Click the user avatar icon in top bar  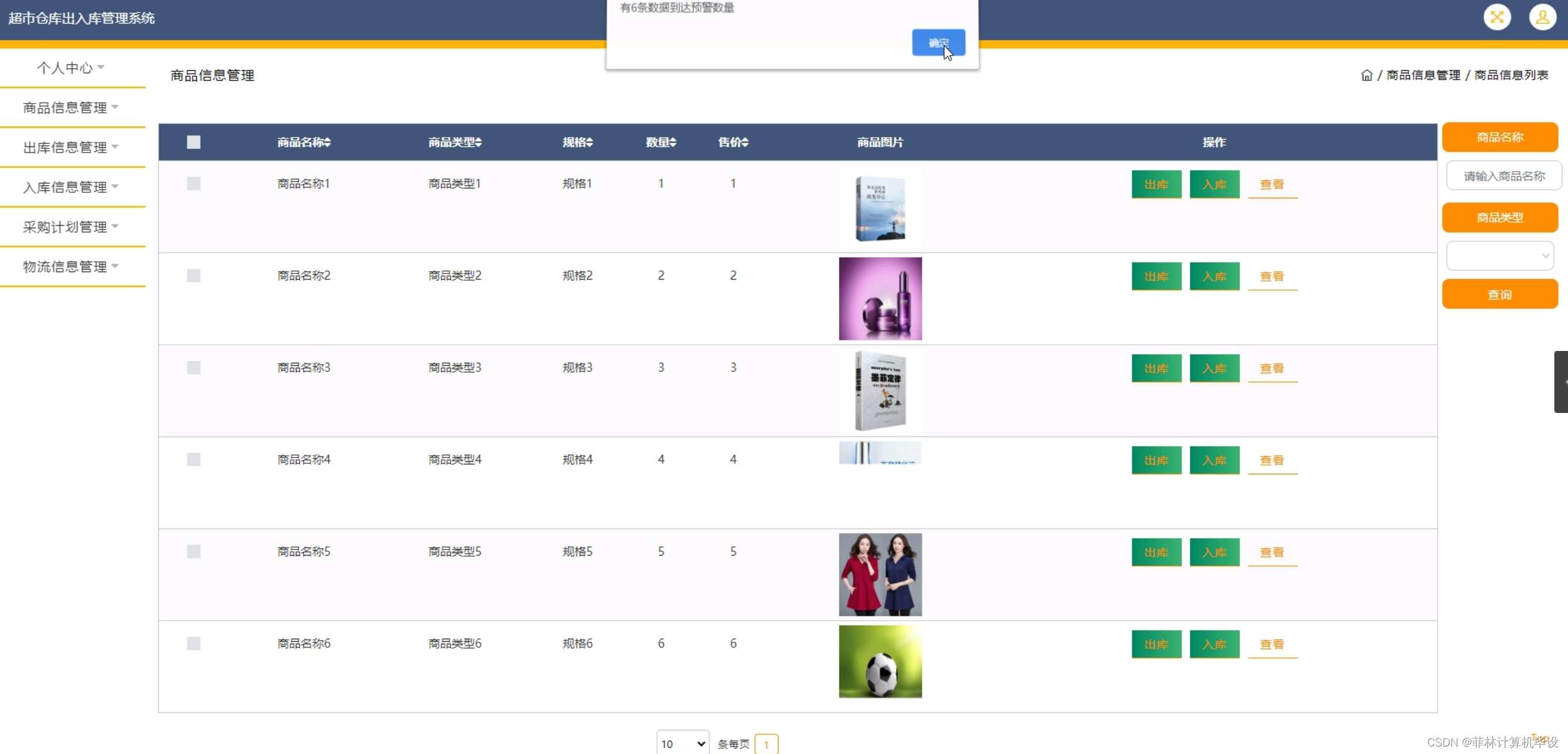pyautogui.click(x=1544, y=17)
